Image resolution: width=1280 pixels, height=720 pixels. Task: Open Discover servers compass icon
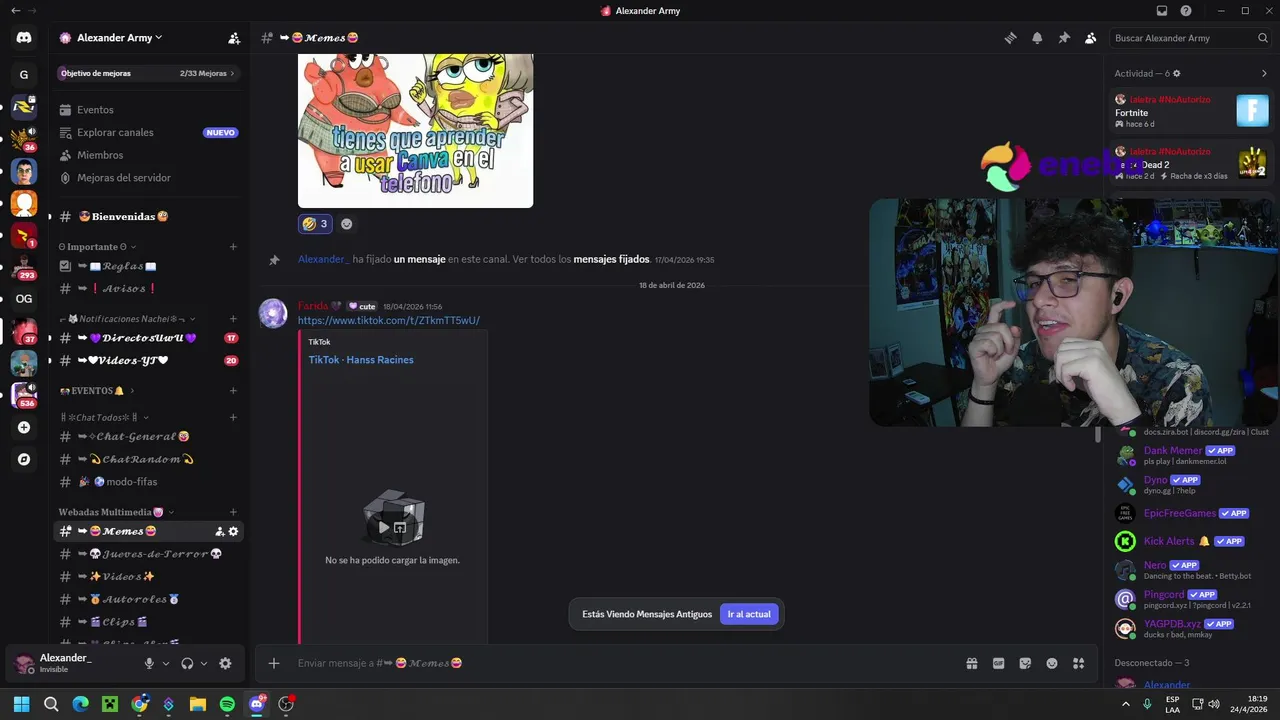pos(24,459)
